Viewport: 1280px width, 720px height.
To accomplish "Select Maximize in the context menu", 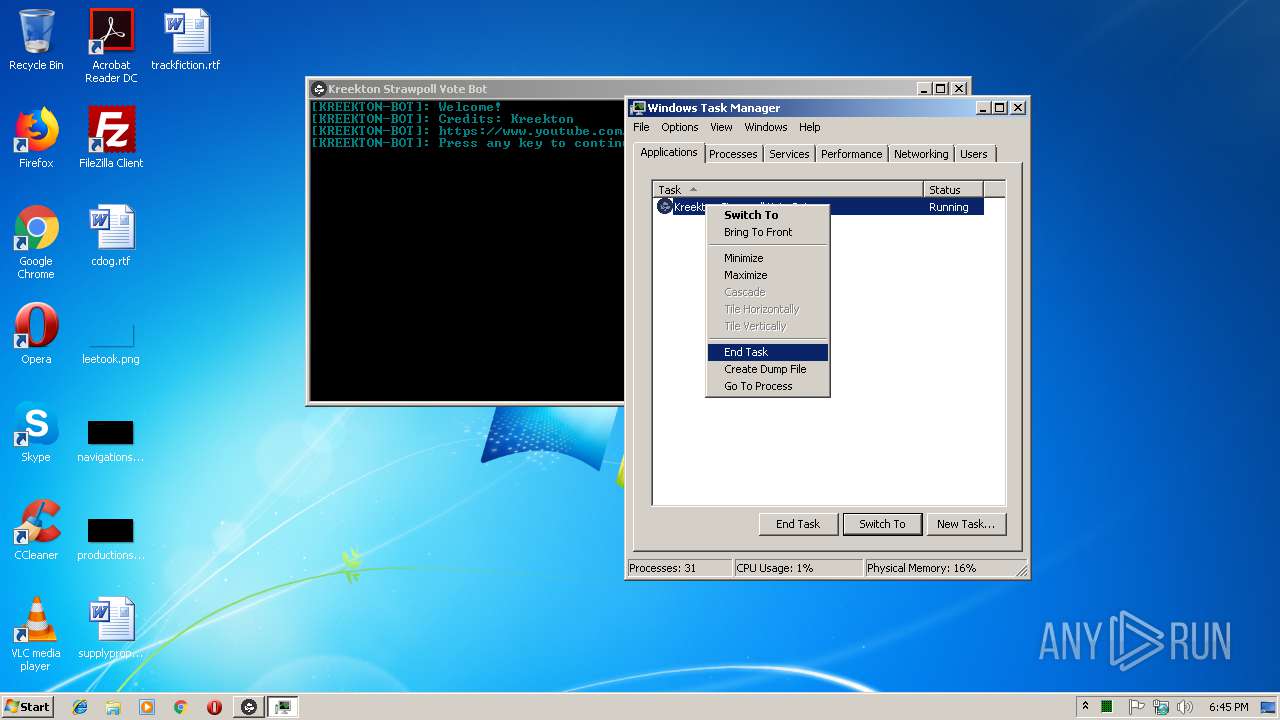I will 767,275.
